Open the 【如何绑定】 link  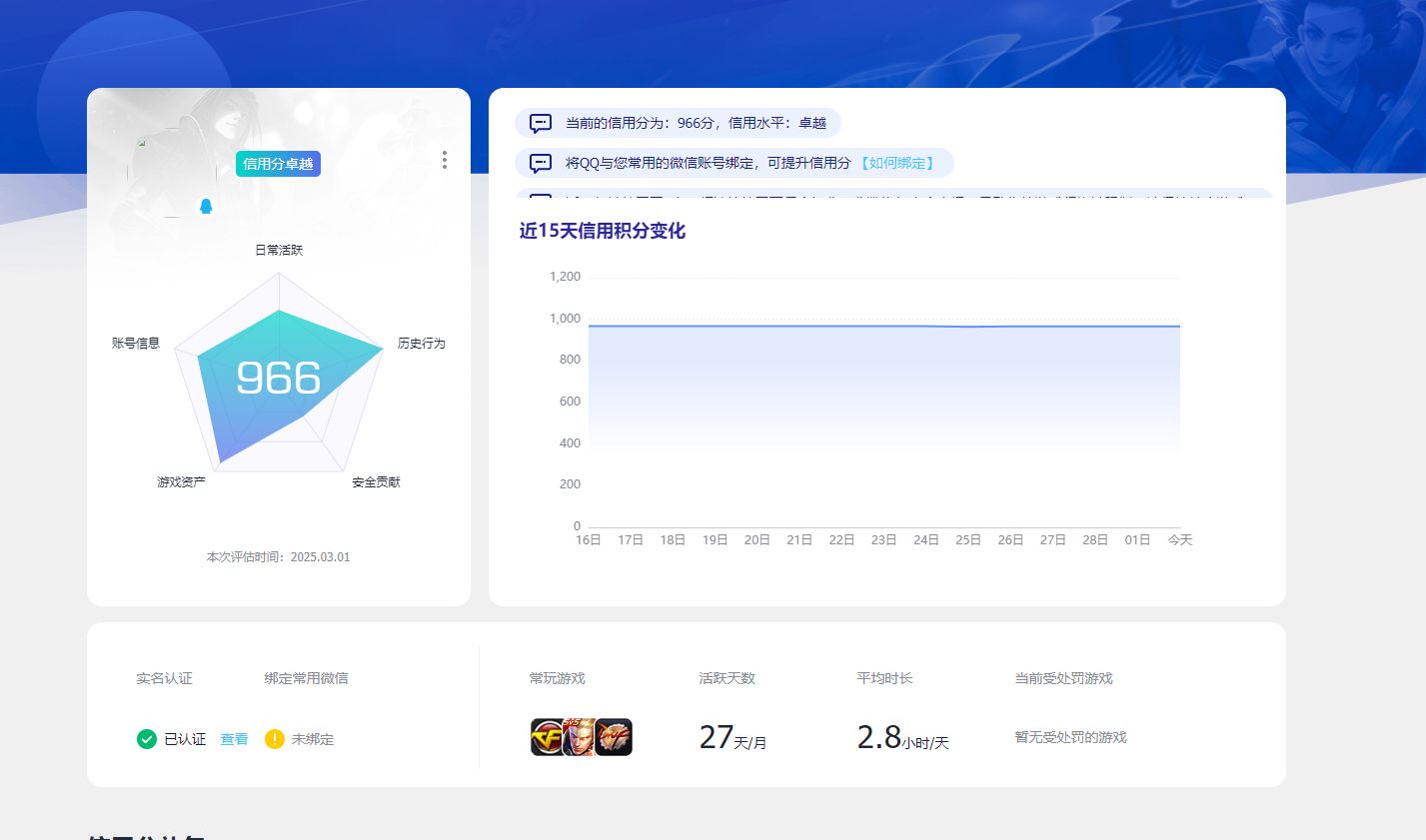pos(897,163)
